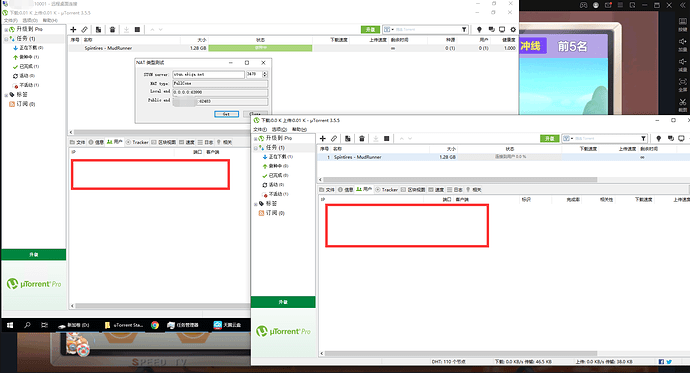Screen dimensions: 690x373
Task: Click the black Stop square icon in the front window toolbar
Action: click(x=386, y=138)
